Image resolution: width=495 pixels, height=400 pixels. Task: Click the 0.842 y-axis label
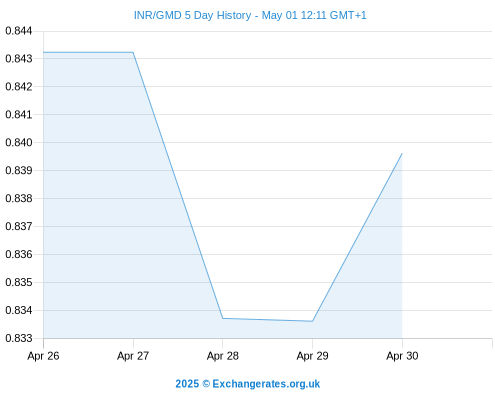coord(19,87)
